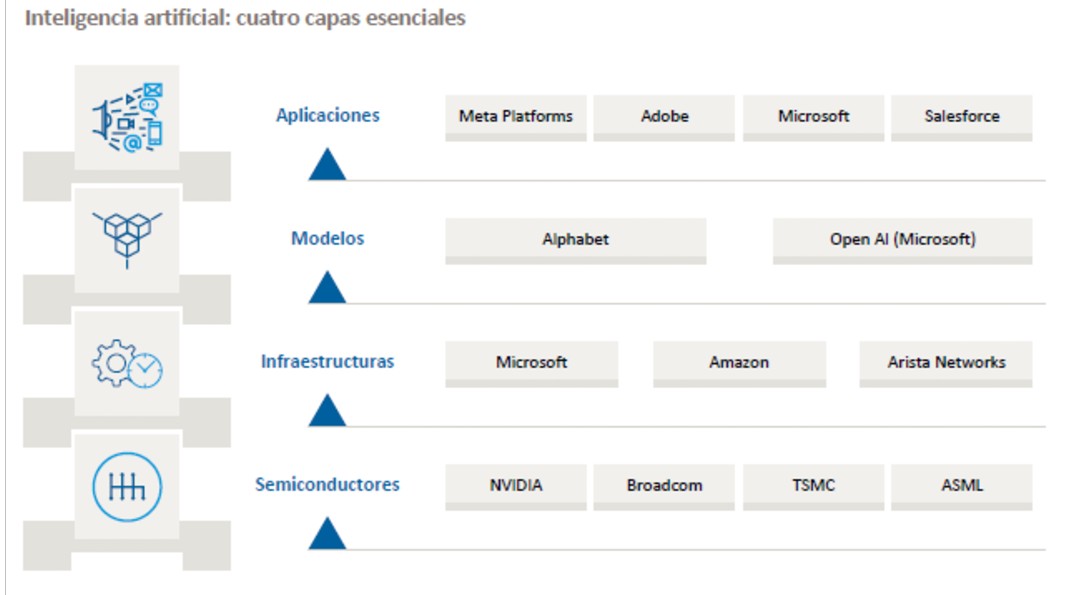
Task: Click the blue triangle under Modelos
Action: 327,288
